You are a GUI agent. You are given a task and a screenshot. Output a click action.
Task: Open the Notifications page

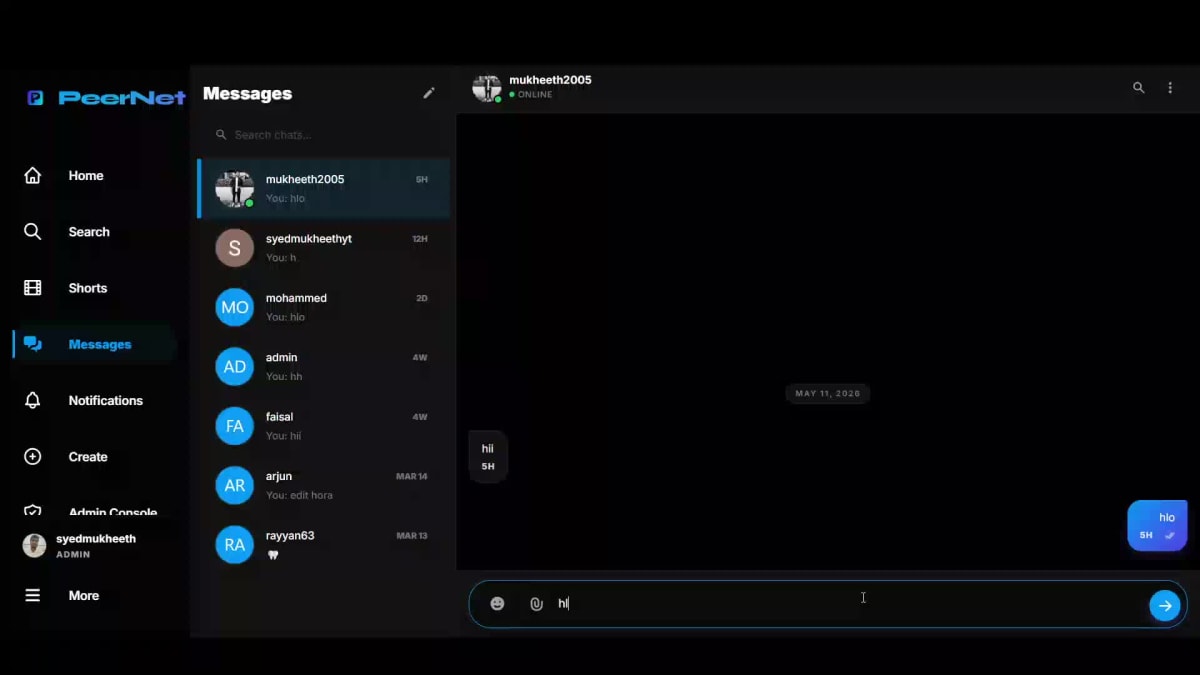pos(92,400)
